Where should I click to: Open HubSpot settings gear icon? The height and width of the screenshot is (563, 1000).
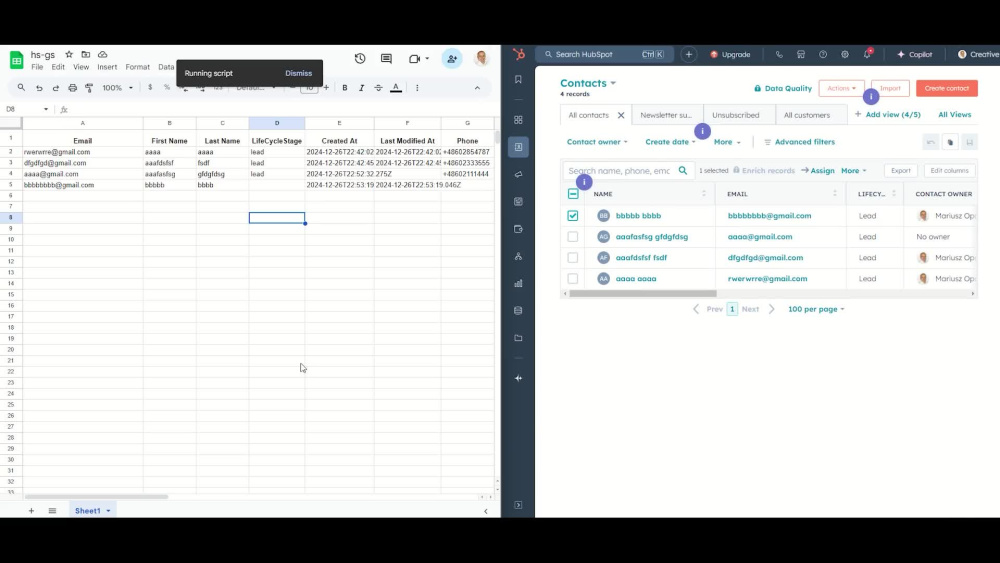point(845,55)
